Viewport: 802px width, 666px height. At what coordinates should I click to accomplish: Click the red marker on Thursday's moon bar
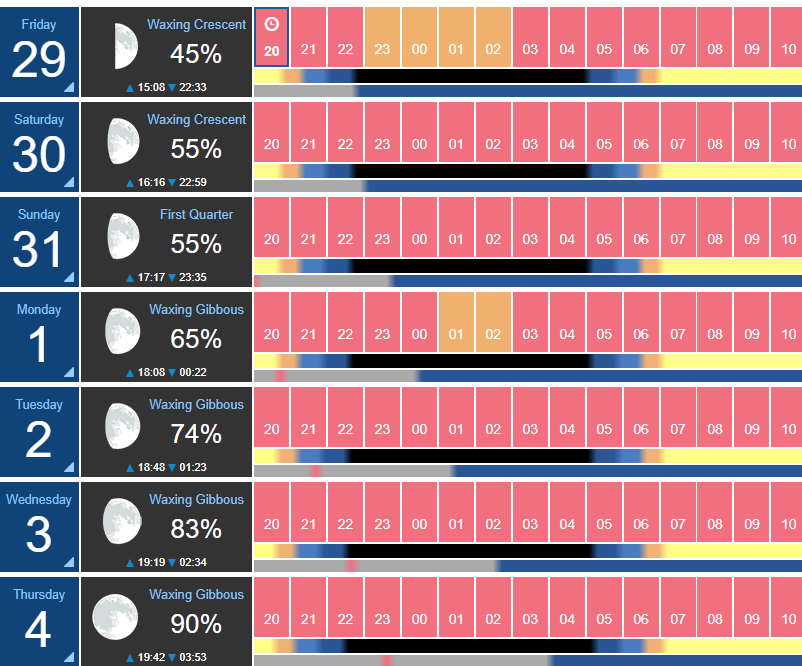[387, 660]
